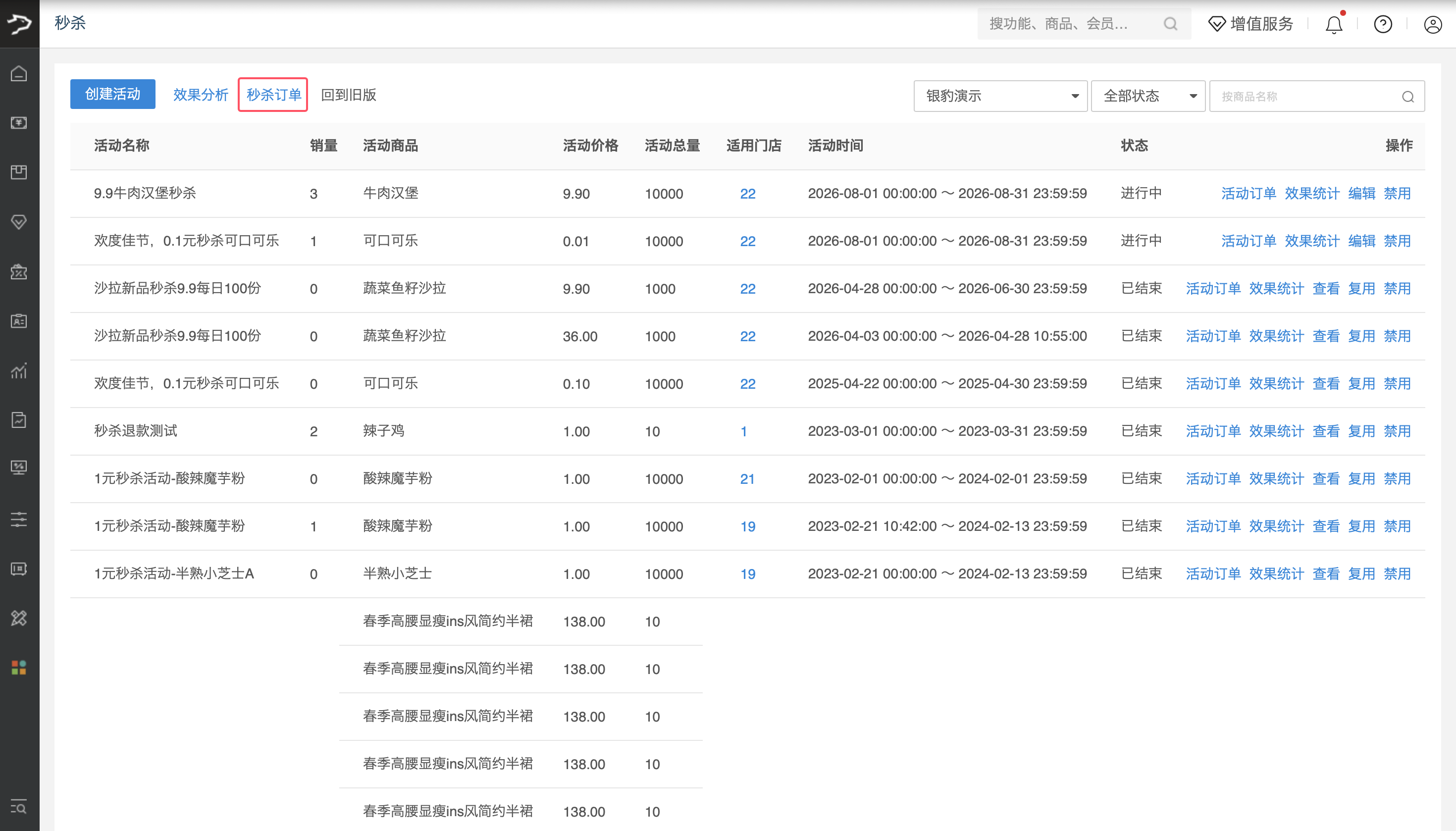The width and height of the screenshot is (1456, 831).
Task: Focus the 按商品名称 search field
Action: pyautogui.click(x=1317, y=96)
